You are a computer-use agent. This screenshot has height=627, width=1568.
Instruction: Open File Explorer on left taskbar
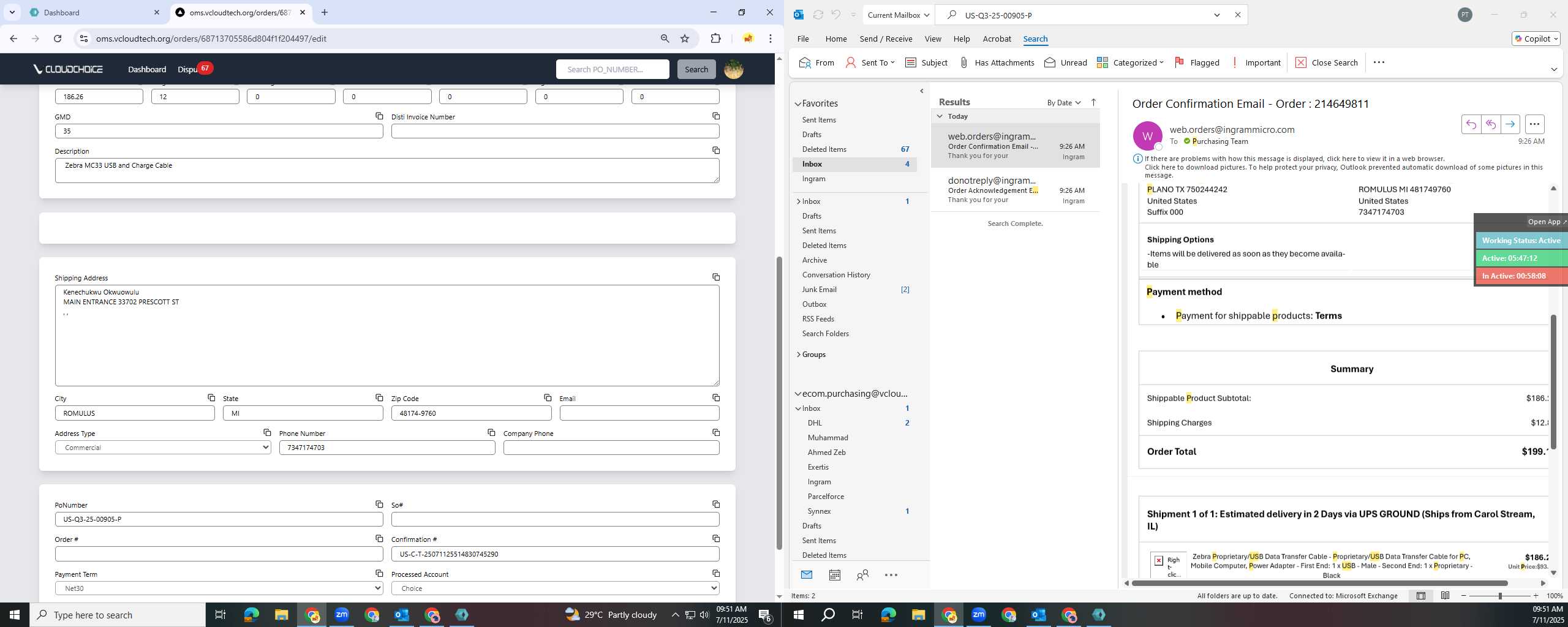(x=281, y=615)
